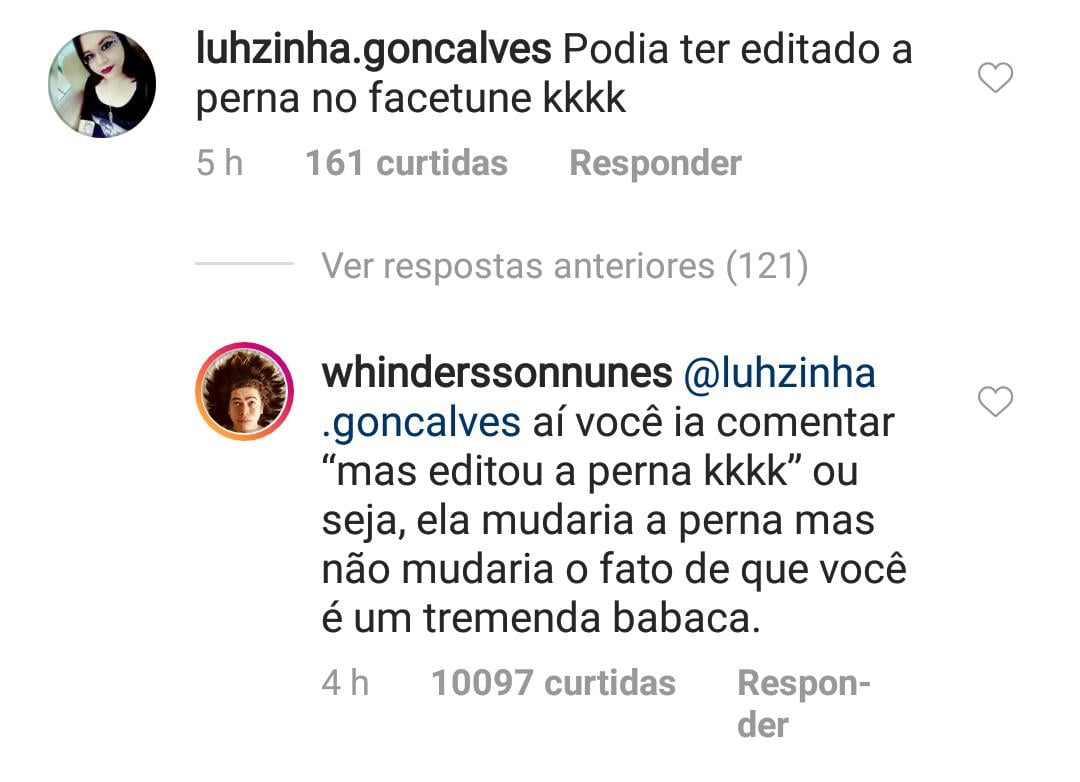Viewport: 1080px width, 782px height.
Task: Open the whinderssonnunes username link
Action: [497, 373]
